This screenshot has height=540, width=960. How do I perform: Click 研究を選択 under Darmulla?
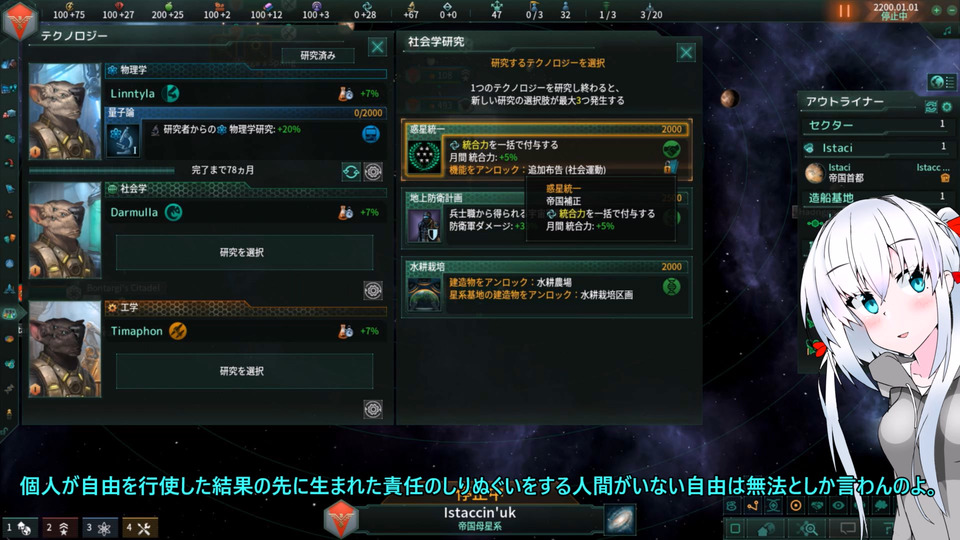pyautogui.click(x=244, y=252)
